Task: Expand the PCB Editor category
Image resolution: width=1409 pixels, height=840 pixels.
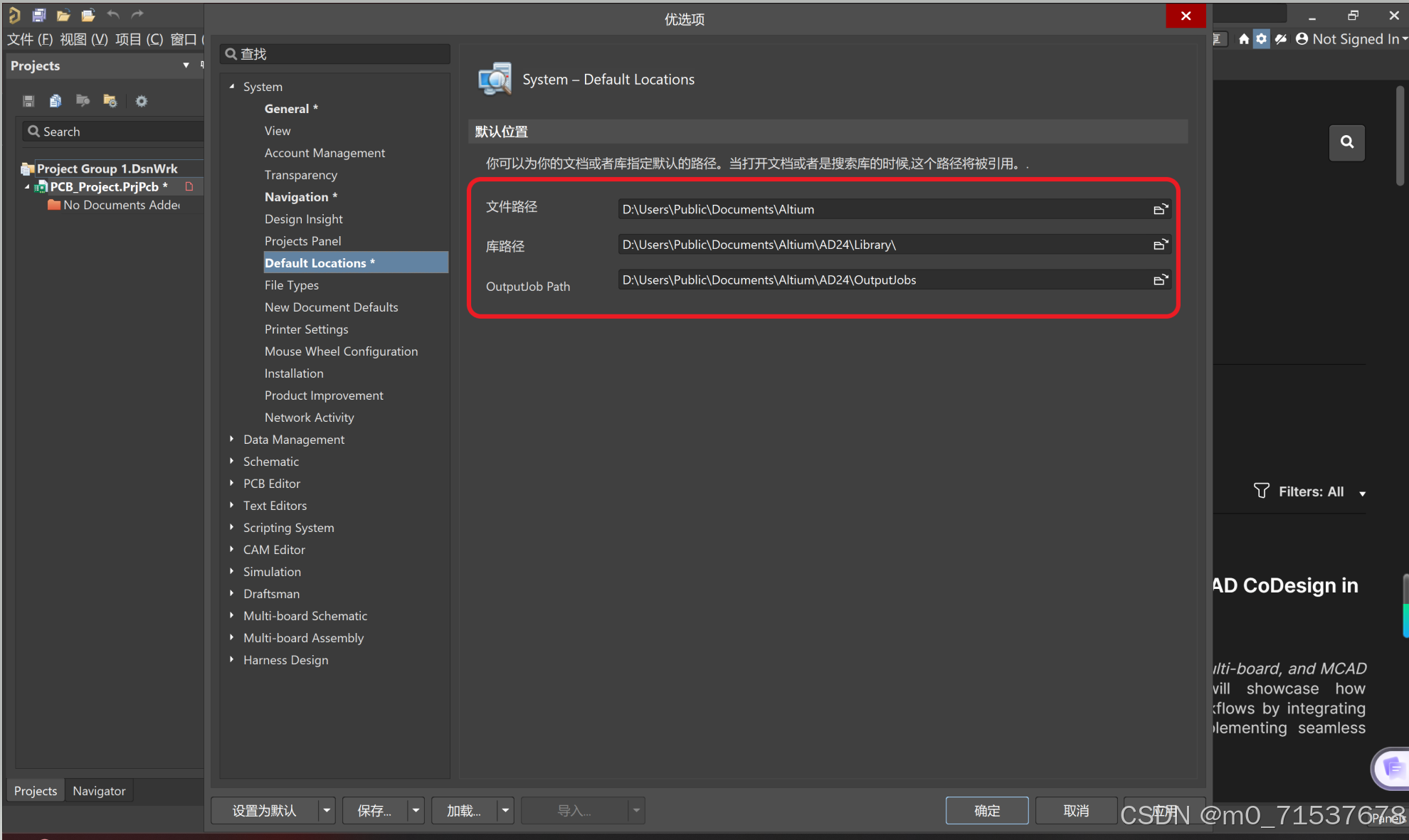Action: (x=232, y=484)
